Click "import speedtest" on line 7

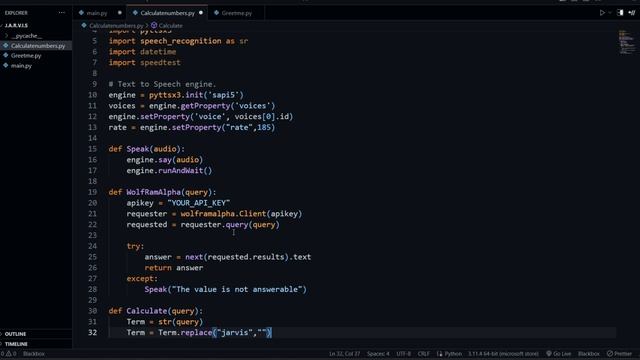point(144,62)
